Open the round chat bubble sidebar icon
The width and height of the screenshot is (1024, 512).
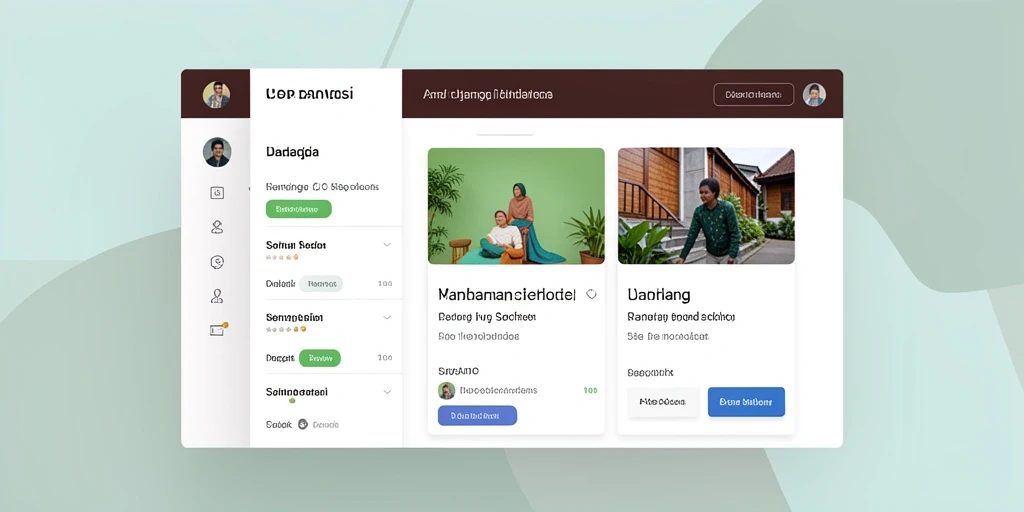217,262
